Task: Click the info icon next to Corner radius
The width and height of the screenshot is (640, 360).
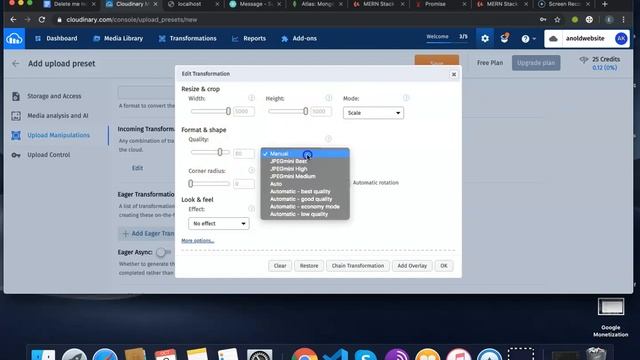Action: point(251,170)
